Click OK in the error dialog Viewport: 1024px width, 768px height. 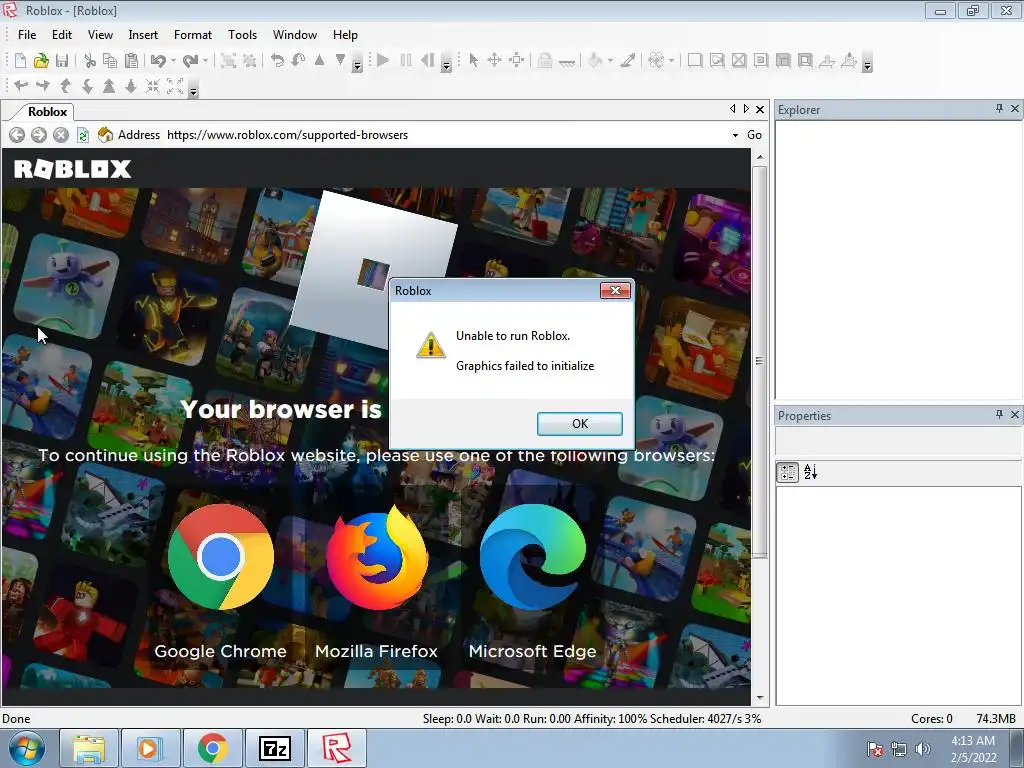(579, 424)
